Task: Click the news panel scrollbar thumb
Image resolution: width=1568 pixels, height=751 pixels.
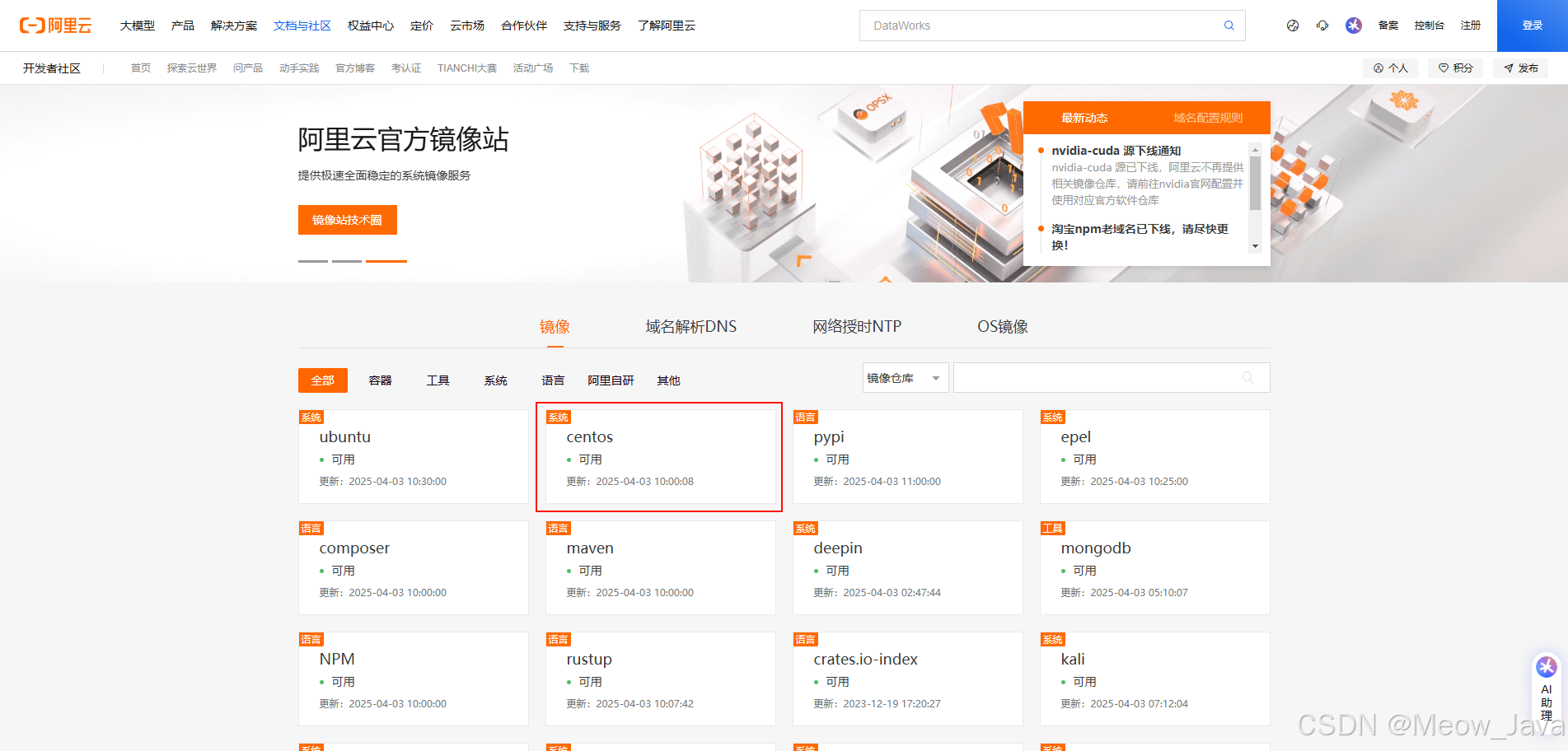Action: point(1256,183)
